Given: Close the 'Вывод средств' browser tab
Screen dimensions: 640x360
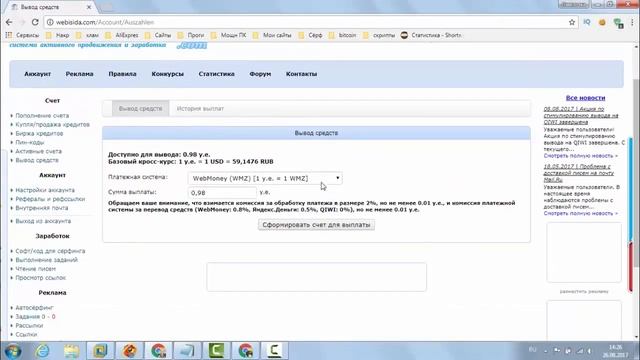Looking at the screenshot, I should coord(89,7).
